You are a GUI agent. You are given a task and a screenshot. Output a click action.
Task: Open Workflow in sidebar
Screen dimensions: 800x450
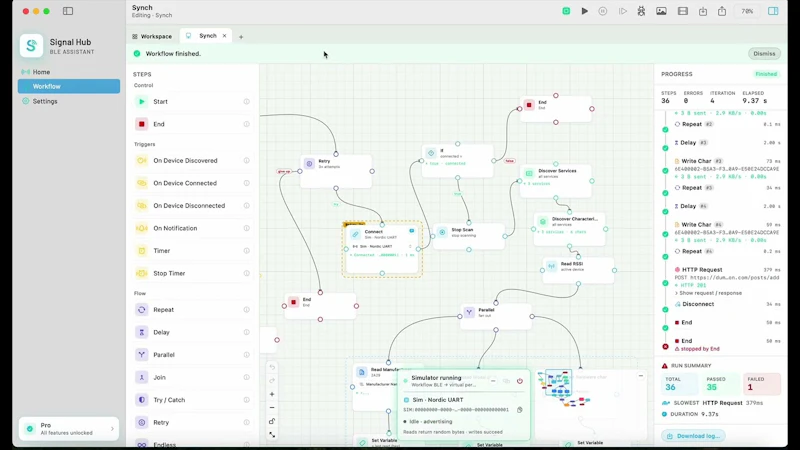click(x=69, y=86)
